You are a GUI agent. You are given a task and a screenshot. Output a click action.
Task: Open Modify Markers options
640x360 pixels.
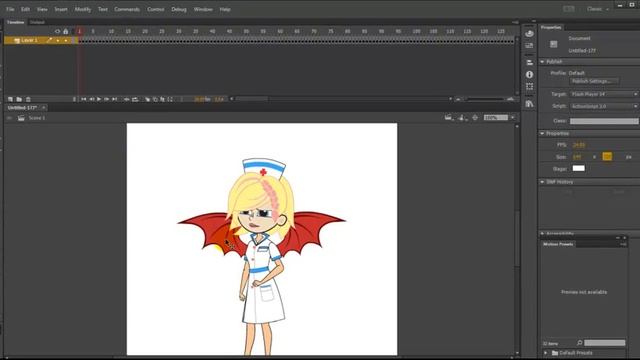point(170,99)
